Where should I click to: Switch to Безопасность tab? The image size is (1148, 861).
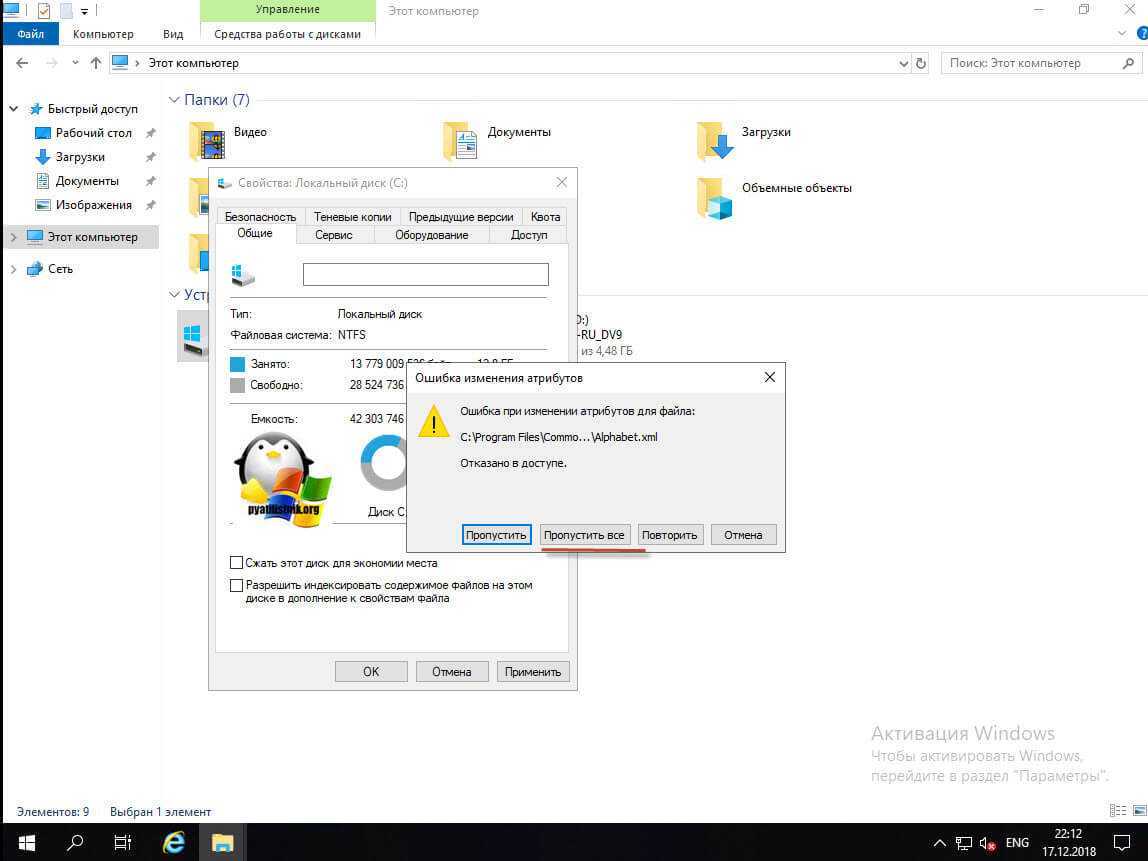(260, 217)
